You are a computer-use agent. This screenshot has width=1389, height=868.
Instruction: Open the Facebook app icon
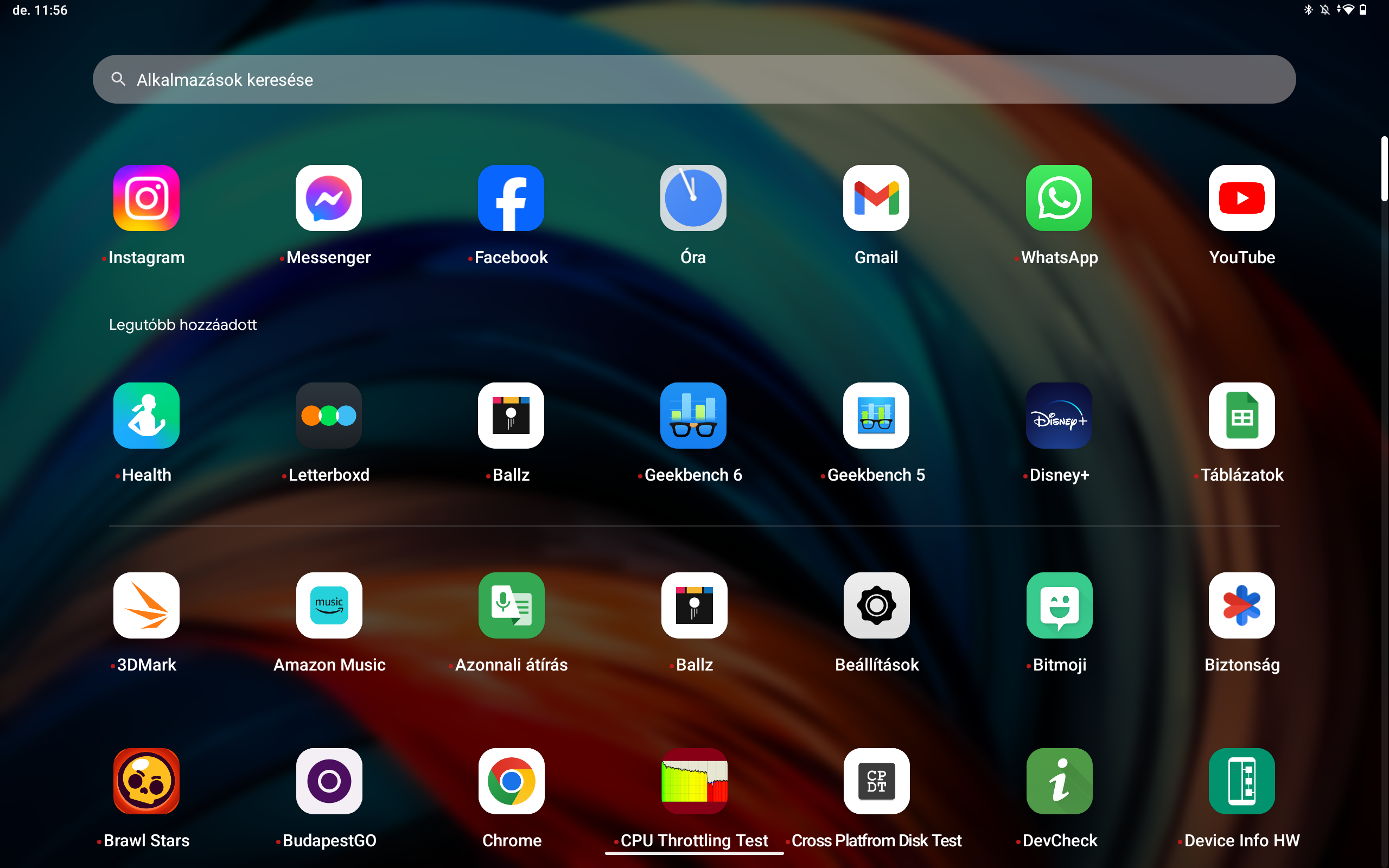point(511,198)
